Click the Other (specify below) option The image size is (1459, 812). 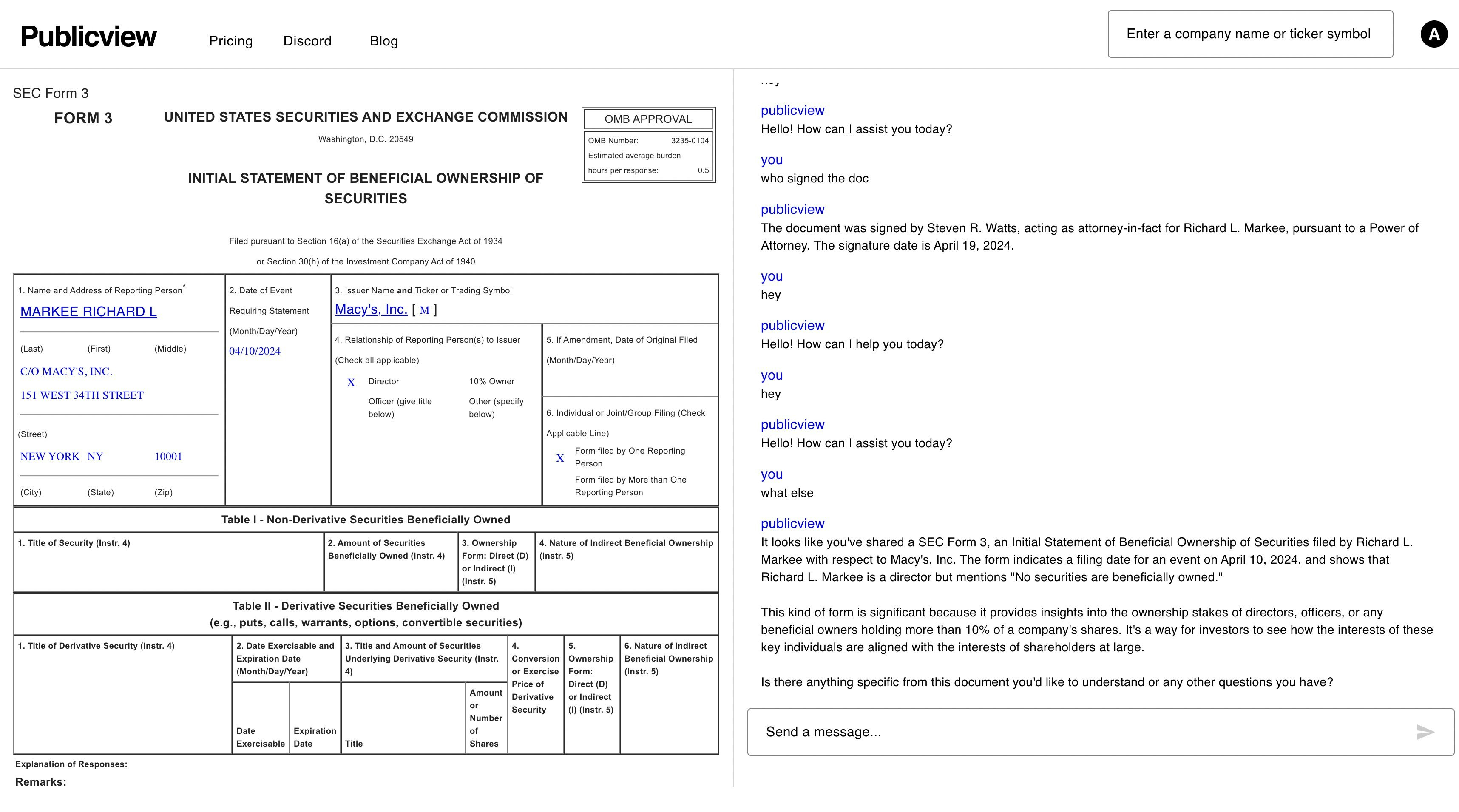point(496,407)
